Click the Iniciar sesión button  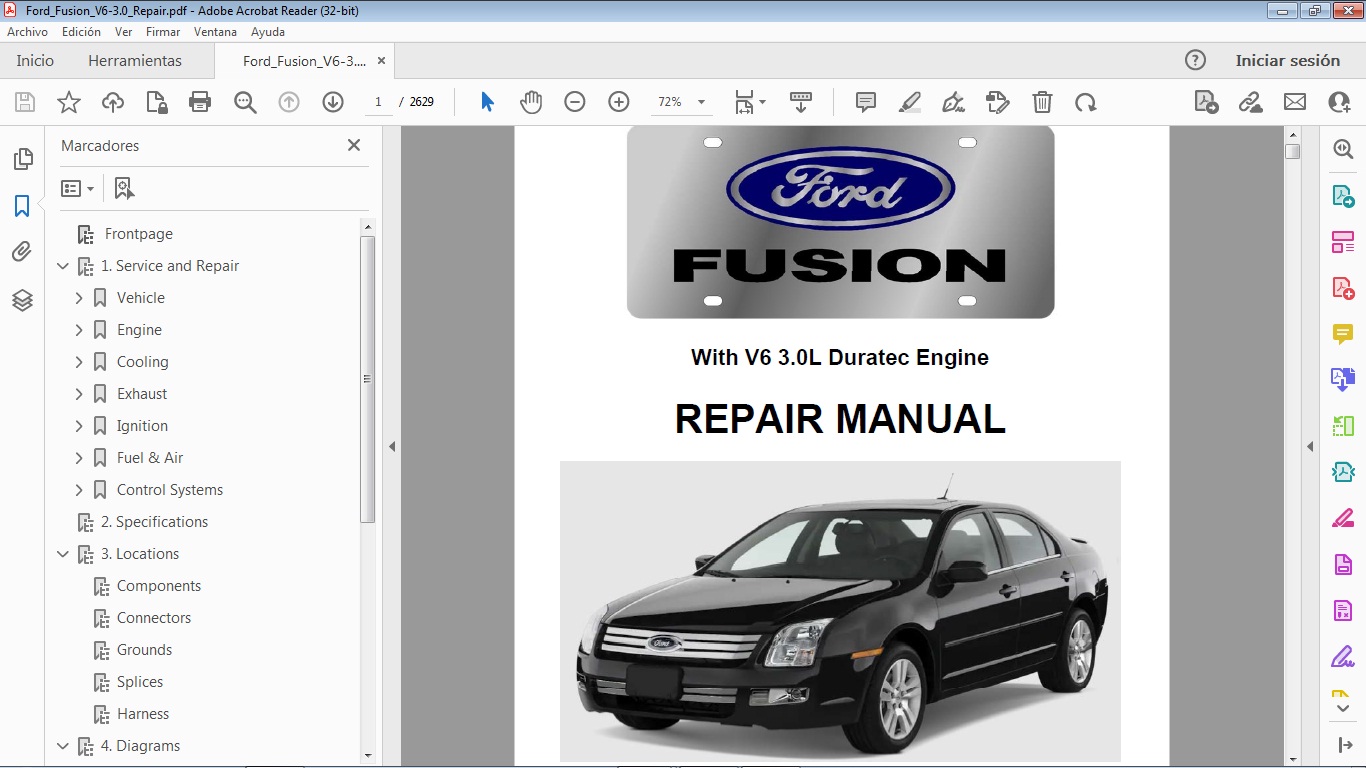(x=1289, y=60)
